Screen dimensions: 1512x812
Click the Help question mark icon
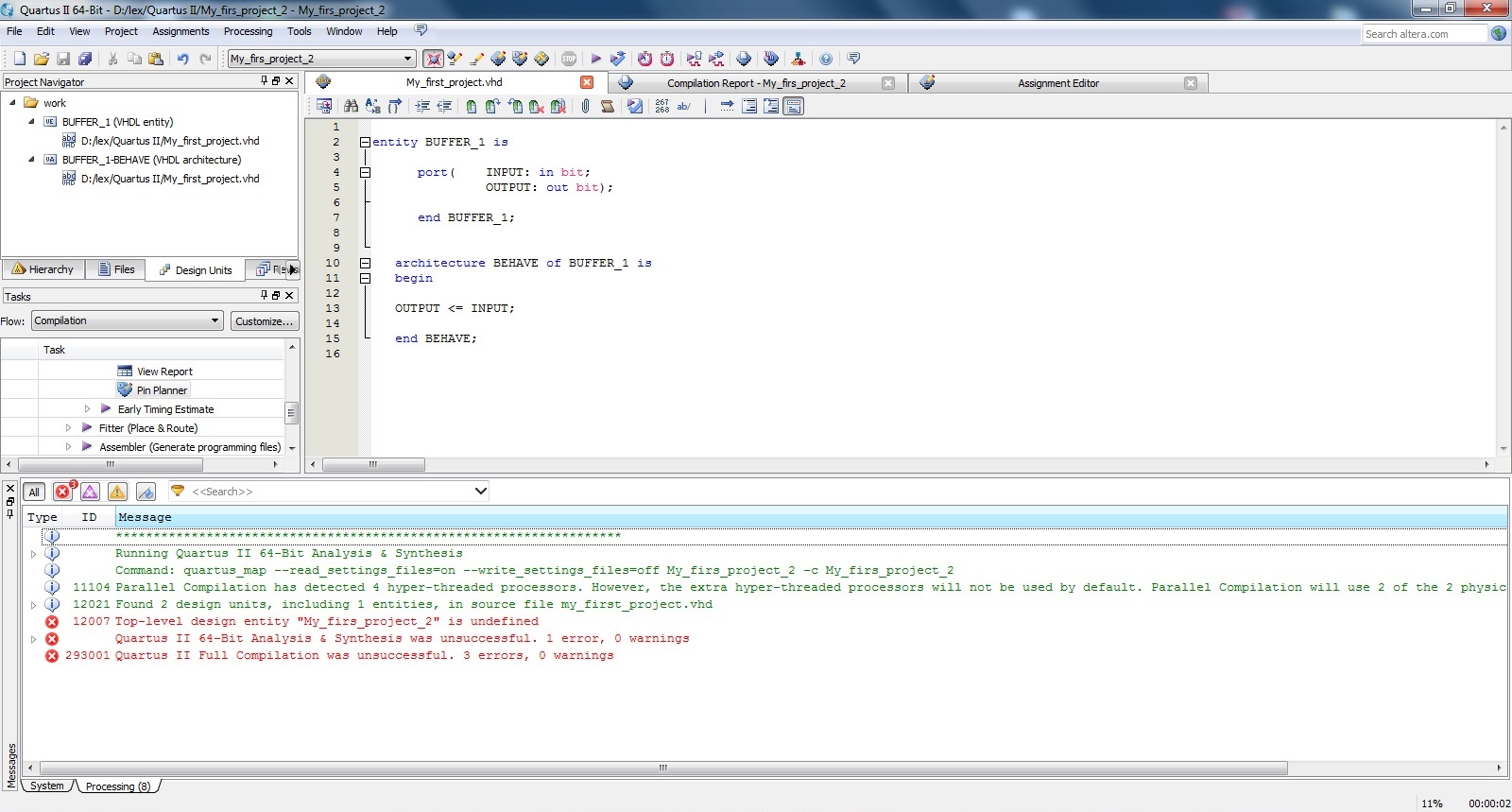[x=826, y=59]
